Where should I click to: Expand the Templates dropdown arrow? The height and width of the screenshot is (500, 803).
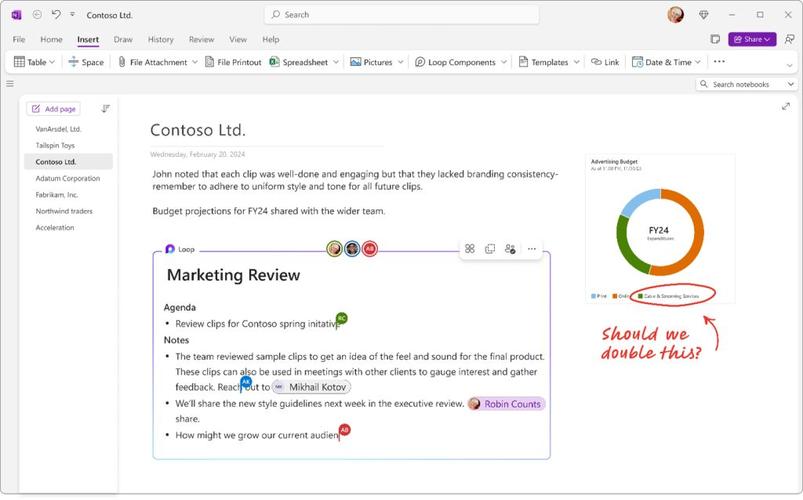pyautogui.click(x=577, y=62)
